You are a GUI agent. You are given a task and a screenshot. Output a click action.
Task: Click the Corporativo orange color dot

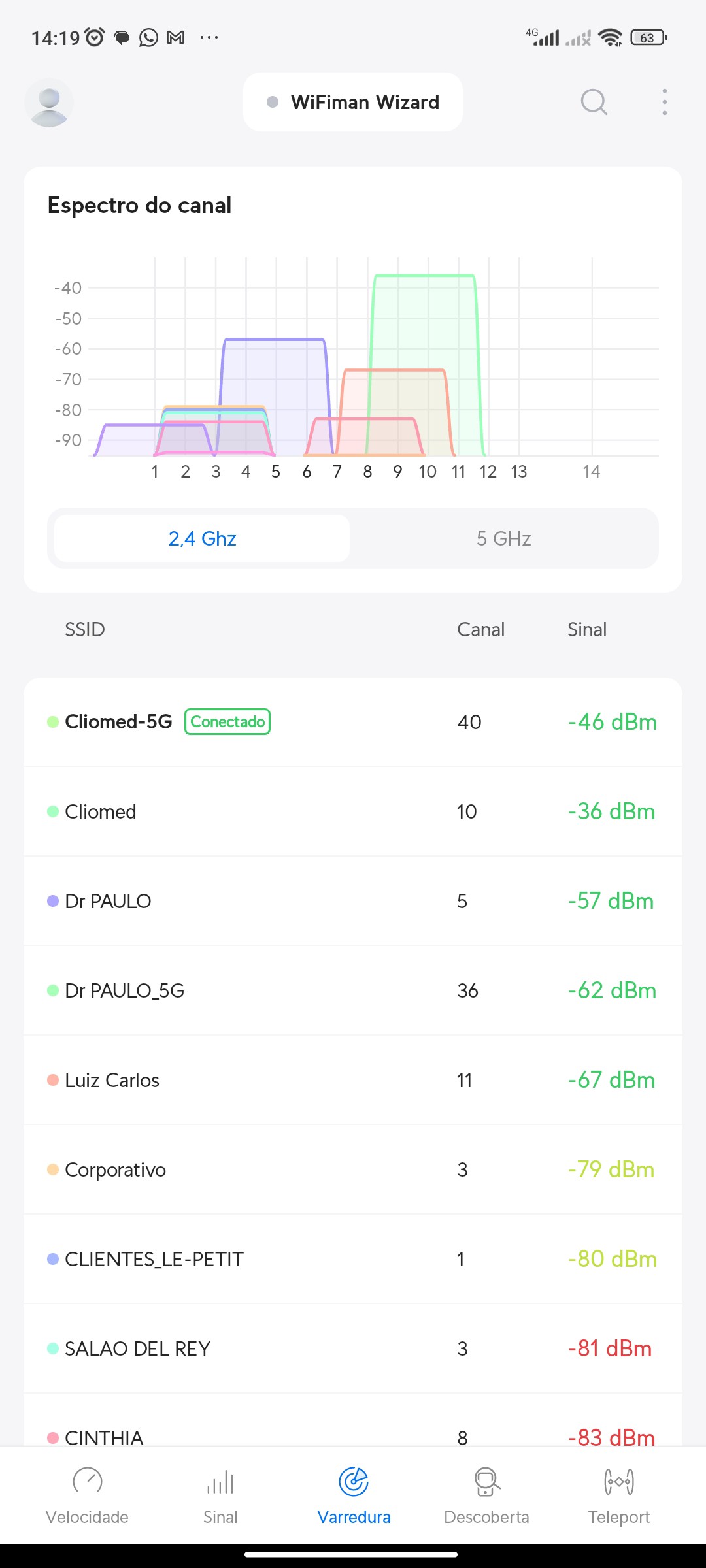click(x=53, y=1169)
